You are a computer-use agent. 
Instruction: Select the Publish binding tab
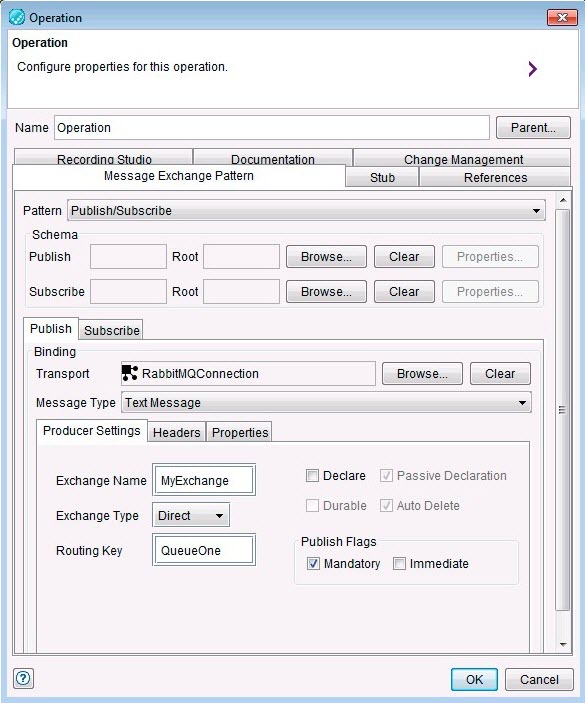51,329
